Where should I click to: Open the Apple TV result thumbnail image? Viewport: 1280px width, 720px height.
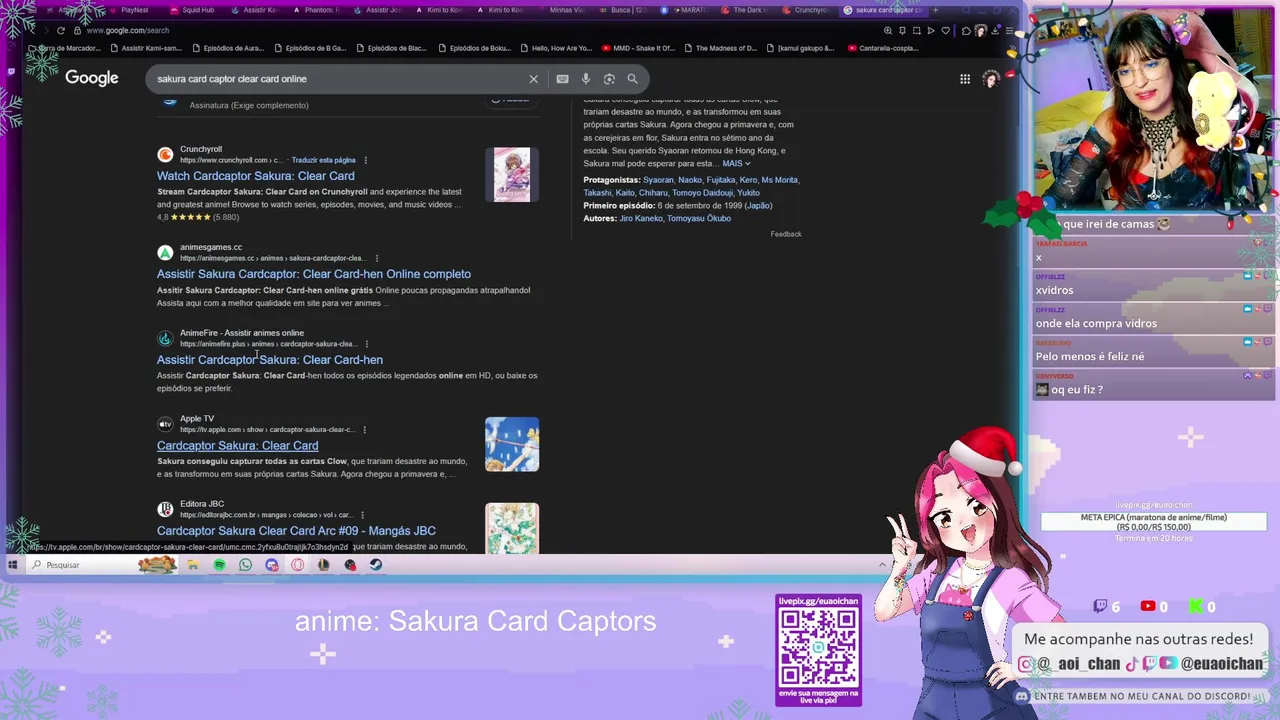click(x=512, y=444)
